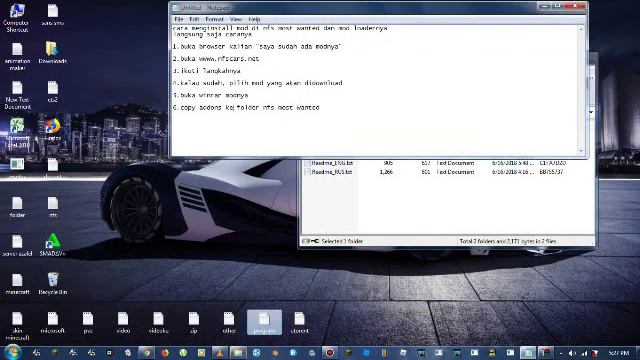The height and width of the screenshot is (360, 640).
Task: Click the red record button in taskbar
Action: click(330, 353)
